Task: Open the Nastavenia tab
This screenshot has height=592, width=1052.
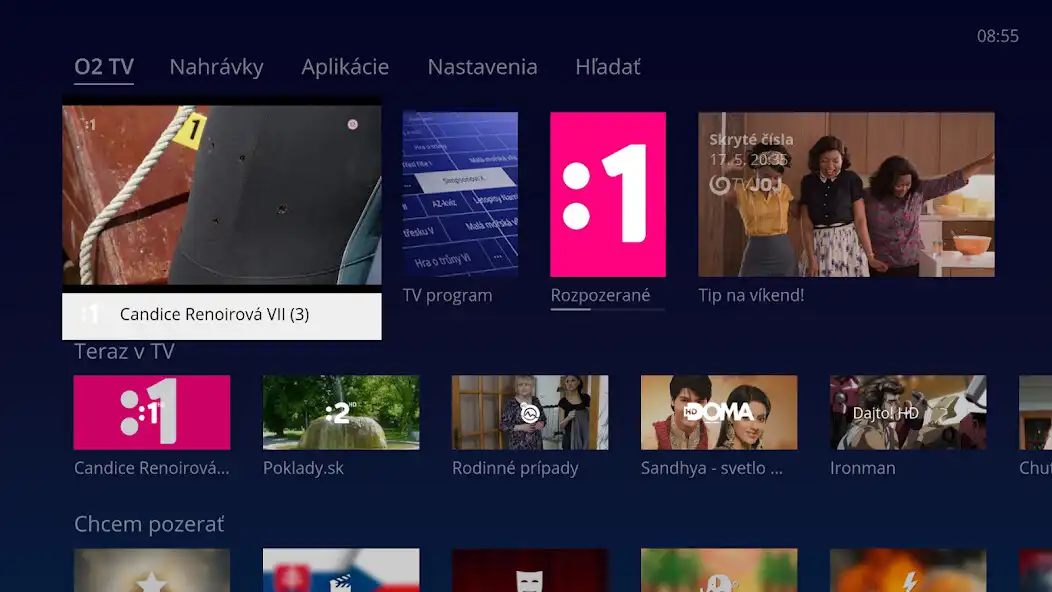Action: click(482, 67)
